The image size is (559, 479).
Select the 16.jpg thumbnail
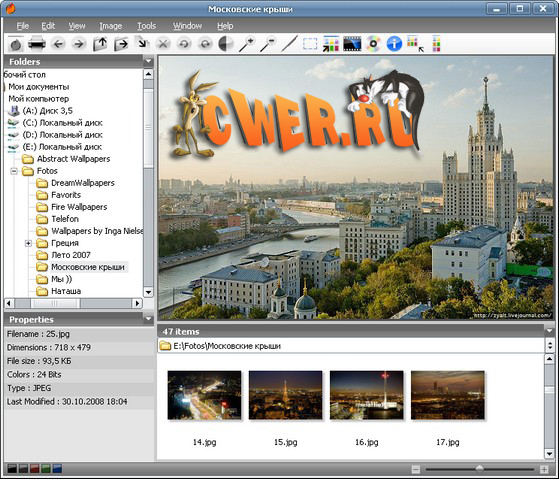pyautogui.click(x=366, y=395)
